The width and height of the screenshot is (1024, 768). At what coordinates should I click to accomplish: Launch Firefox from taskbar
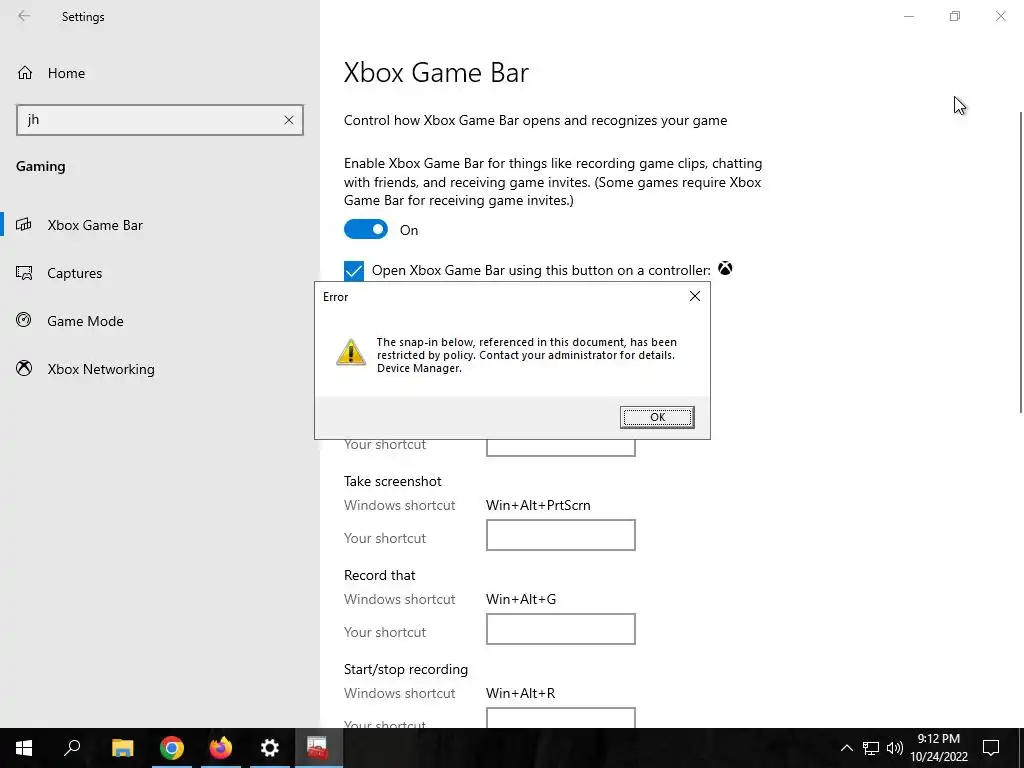tap(221, 748)
